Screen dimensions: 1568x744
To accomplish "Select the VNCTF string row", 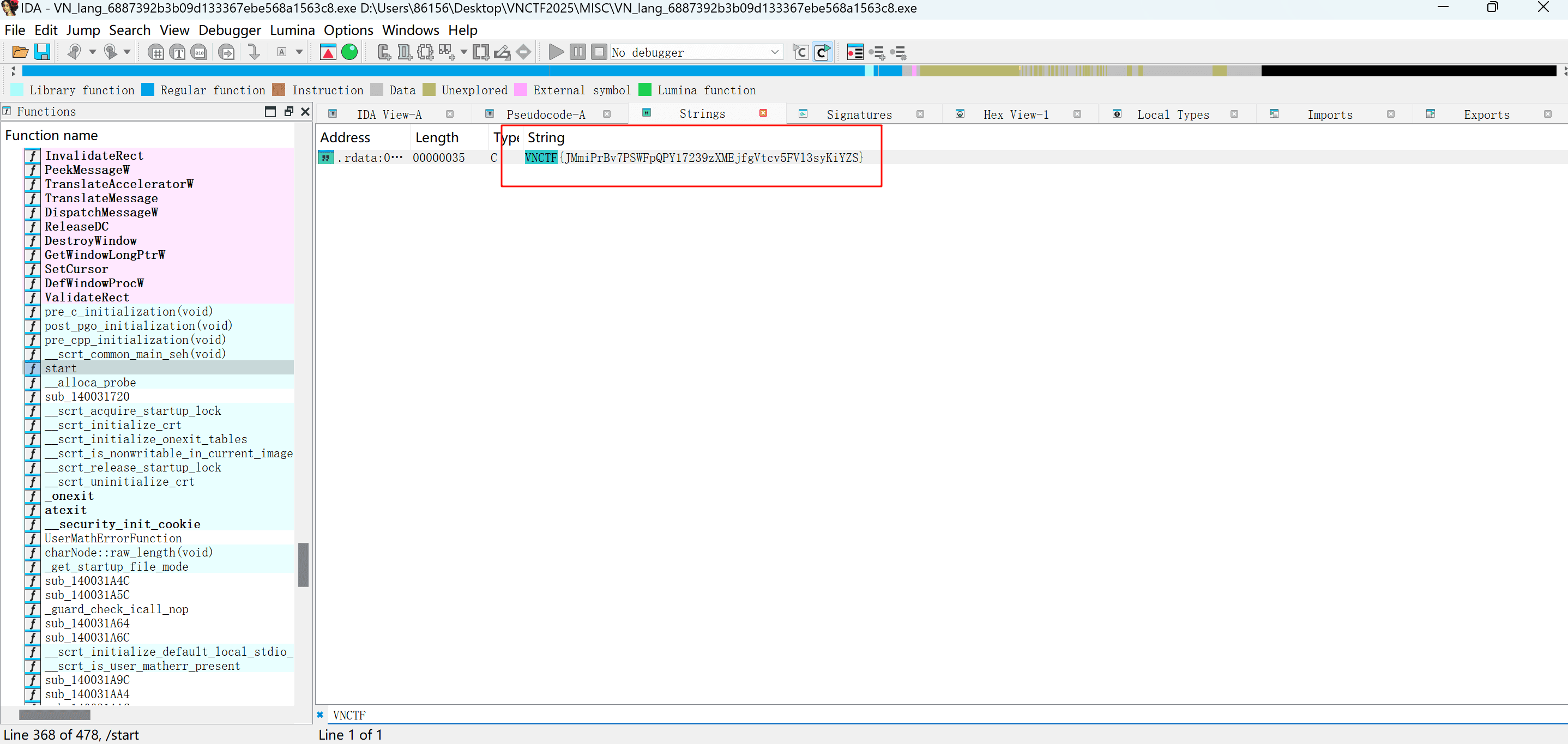I will 693,158.
